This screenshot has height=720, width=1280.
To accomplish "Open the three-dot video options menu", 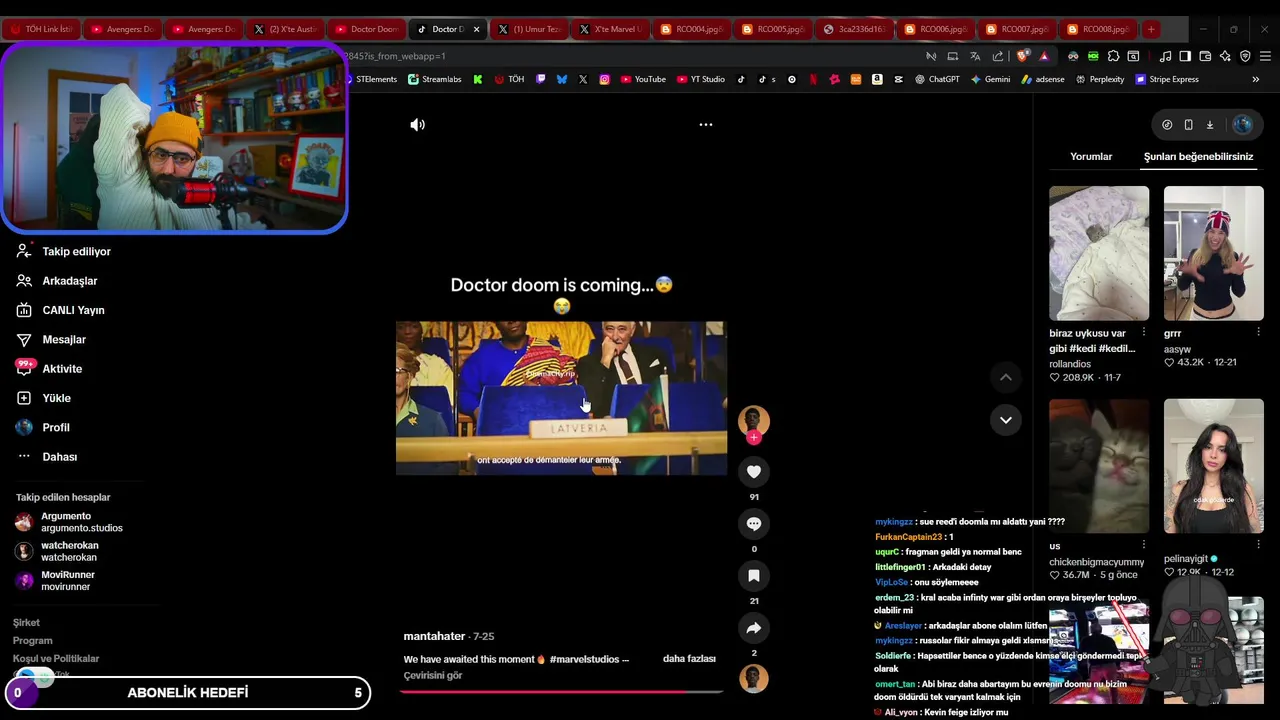I will [x=706, y=125].
